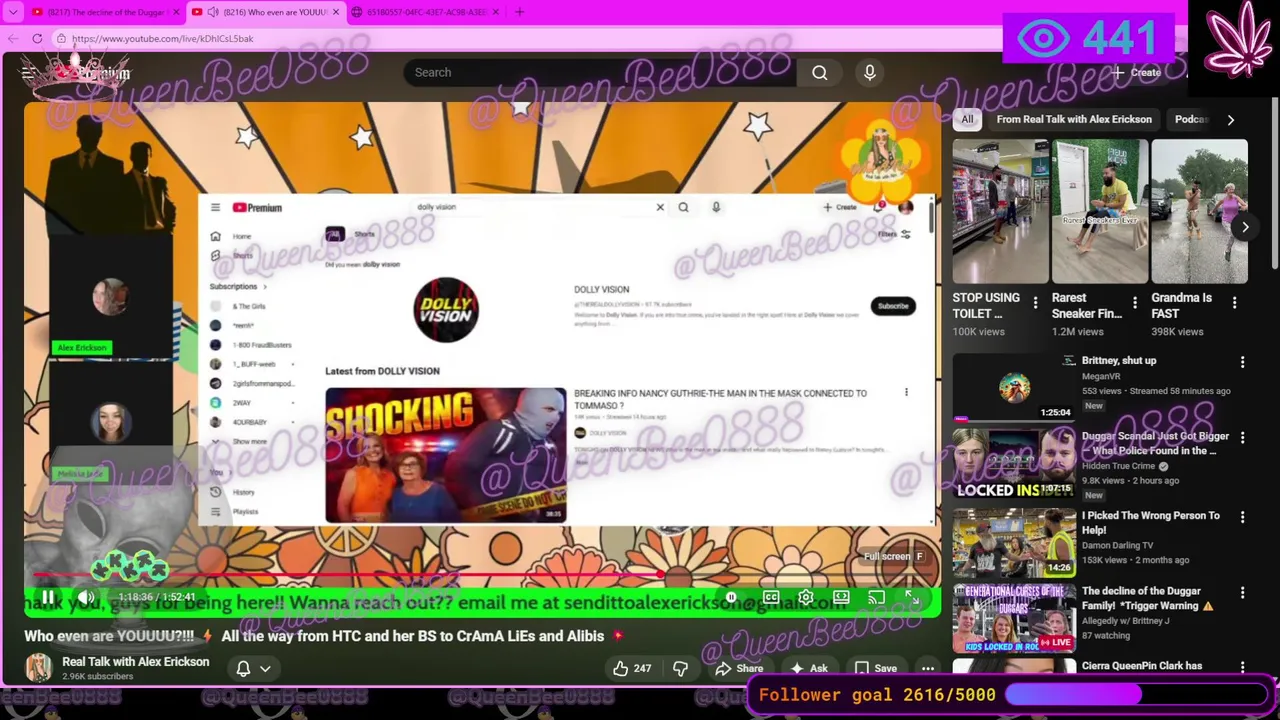This screenshot has height=720, width=1280.
Task: Open the LOCKED INSIDE Duggar video thumbnail
Action: click(1014, 464)
